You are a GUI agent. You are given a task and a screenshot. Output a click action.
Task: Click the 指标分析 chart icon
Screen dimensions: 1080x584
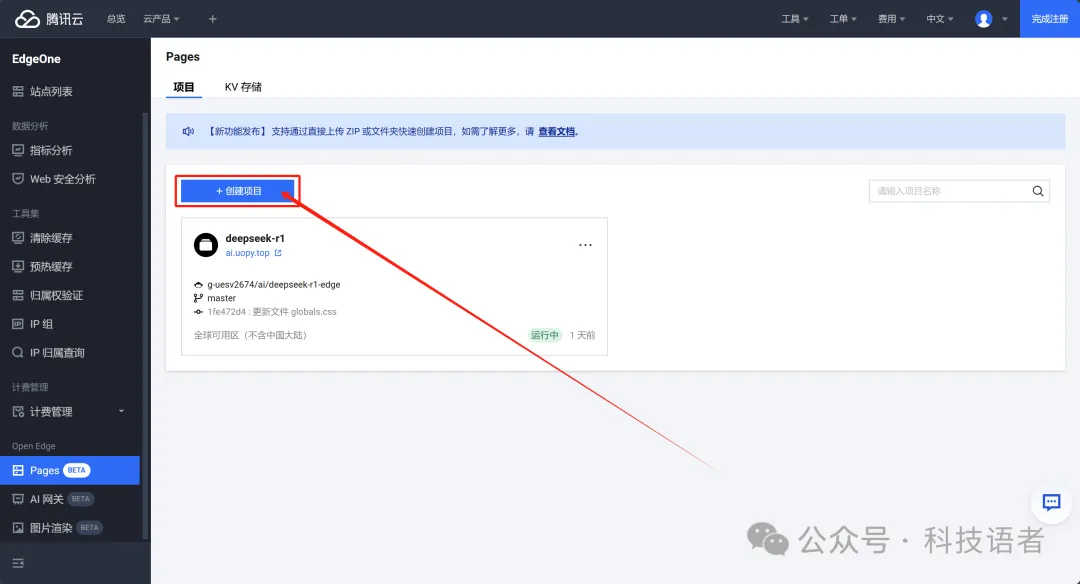(18, 150)
